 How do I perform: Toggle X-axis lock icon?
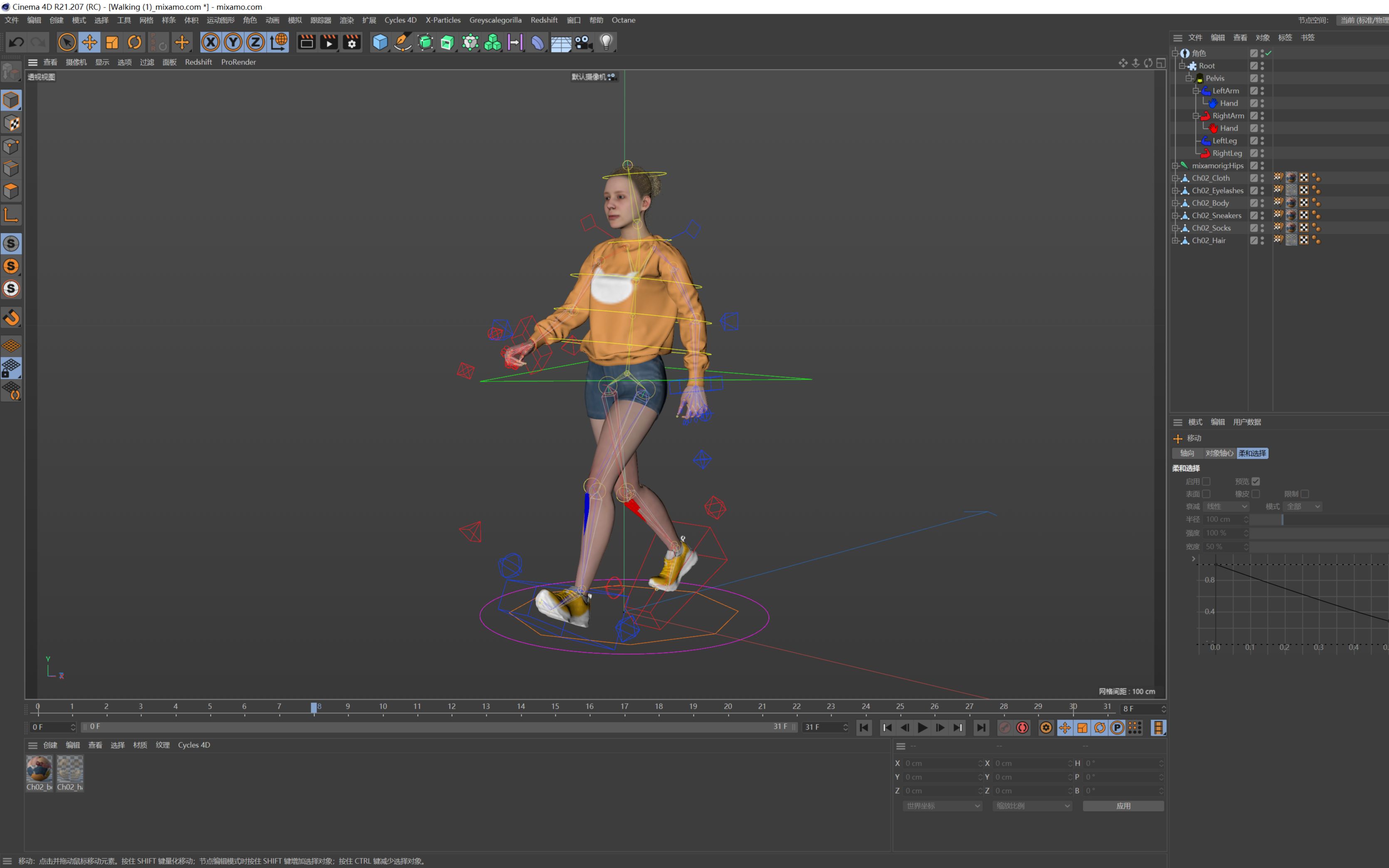click(211, 42)
